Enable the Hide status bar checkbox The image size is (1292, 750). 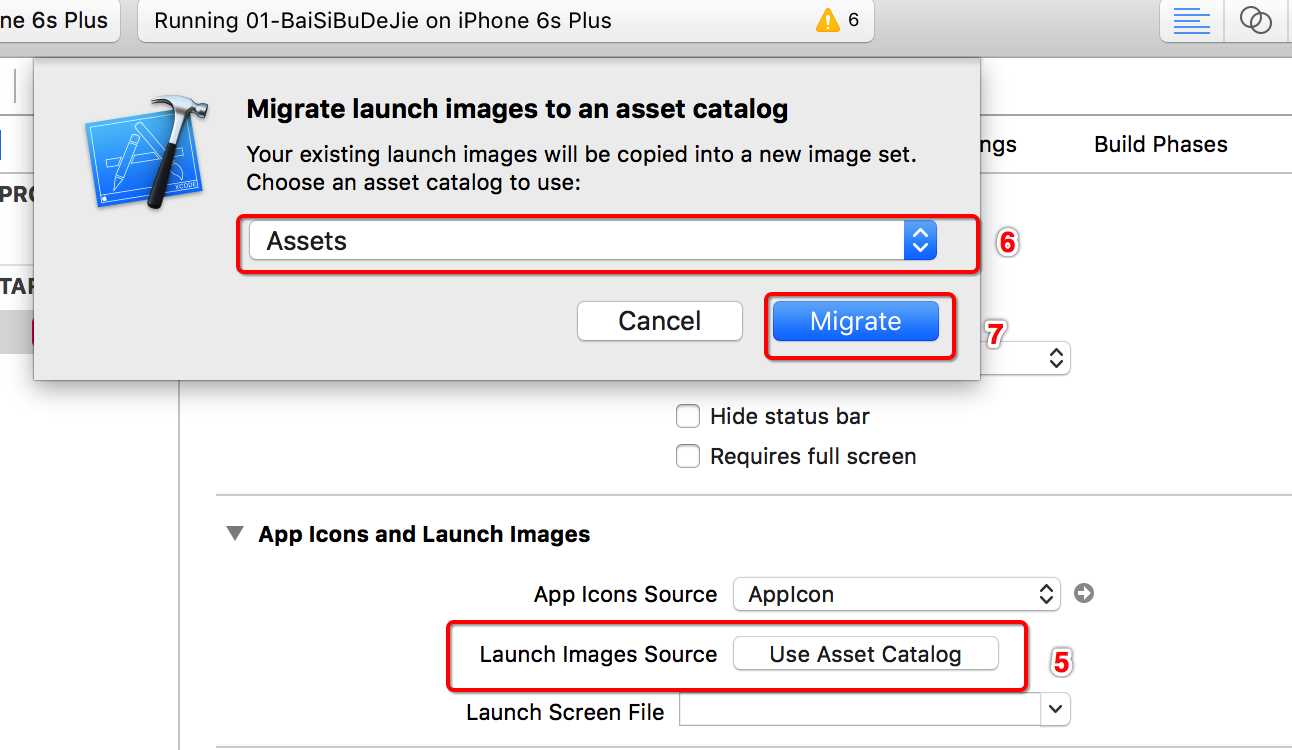coord(688,416)
